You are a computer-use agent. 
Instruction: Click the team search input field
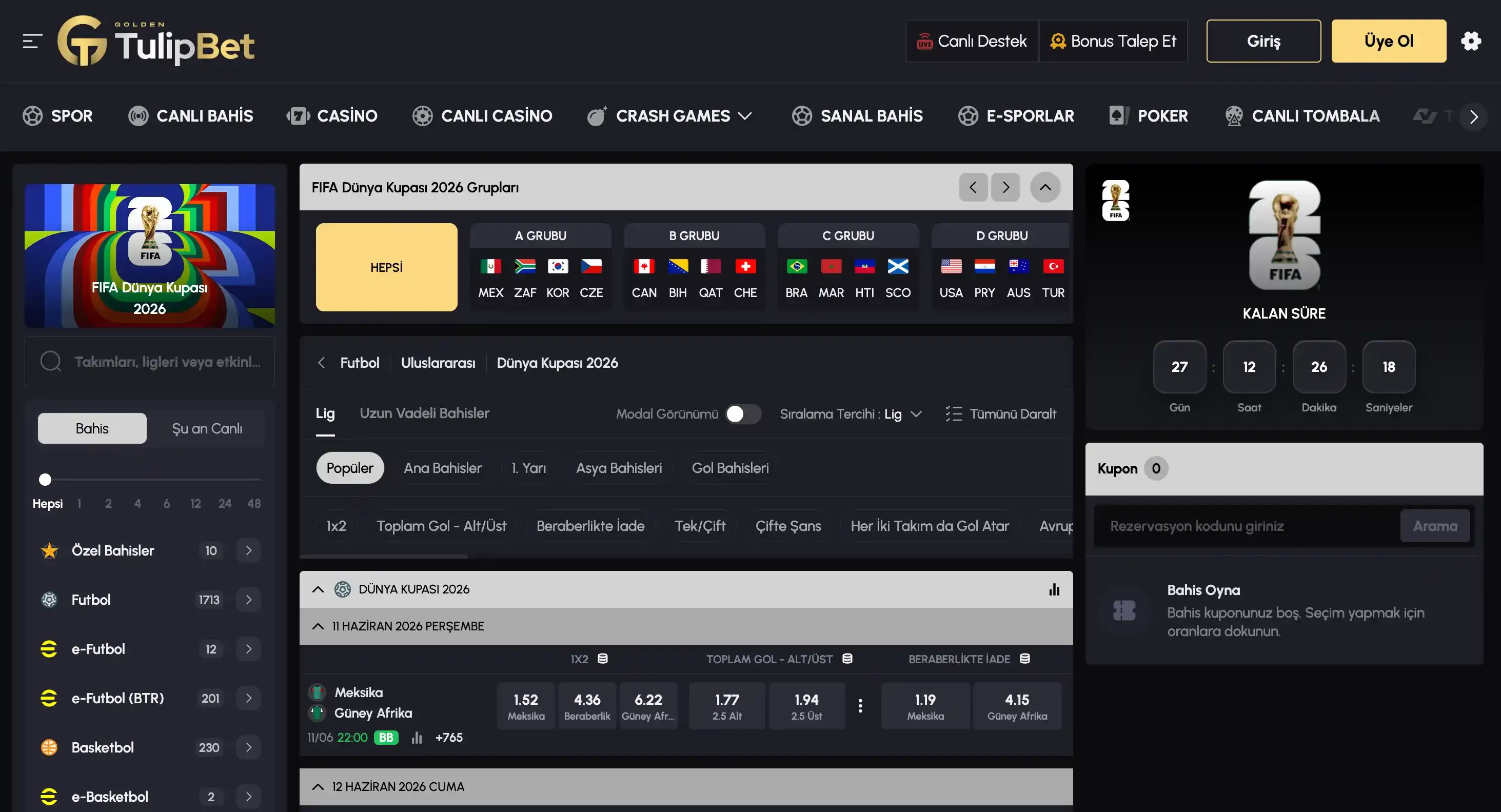pos(150,362)
